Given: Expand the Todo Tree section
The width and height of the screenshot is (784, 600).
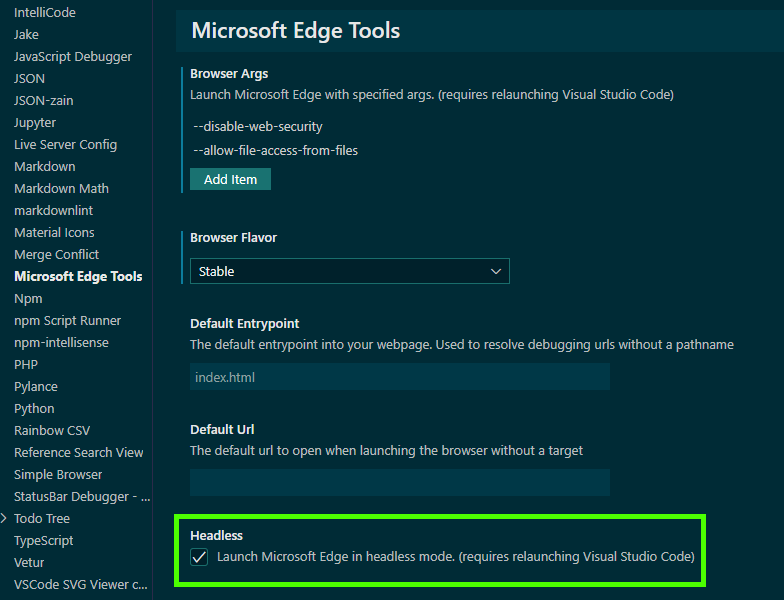Looking at the screenshot, I should [4, 518].
